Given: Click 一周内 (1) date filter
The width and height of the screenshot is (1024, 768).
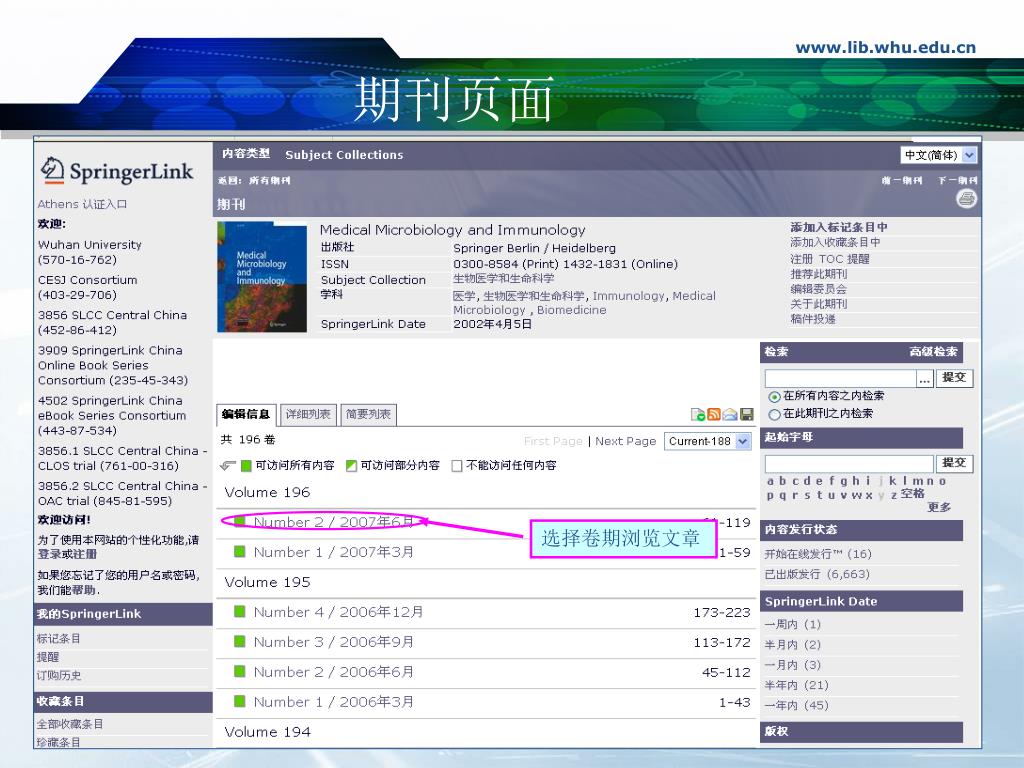Looking at the screenshot, I should (792, 625).
